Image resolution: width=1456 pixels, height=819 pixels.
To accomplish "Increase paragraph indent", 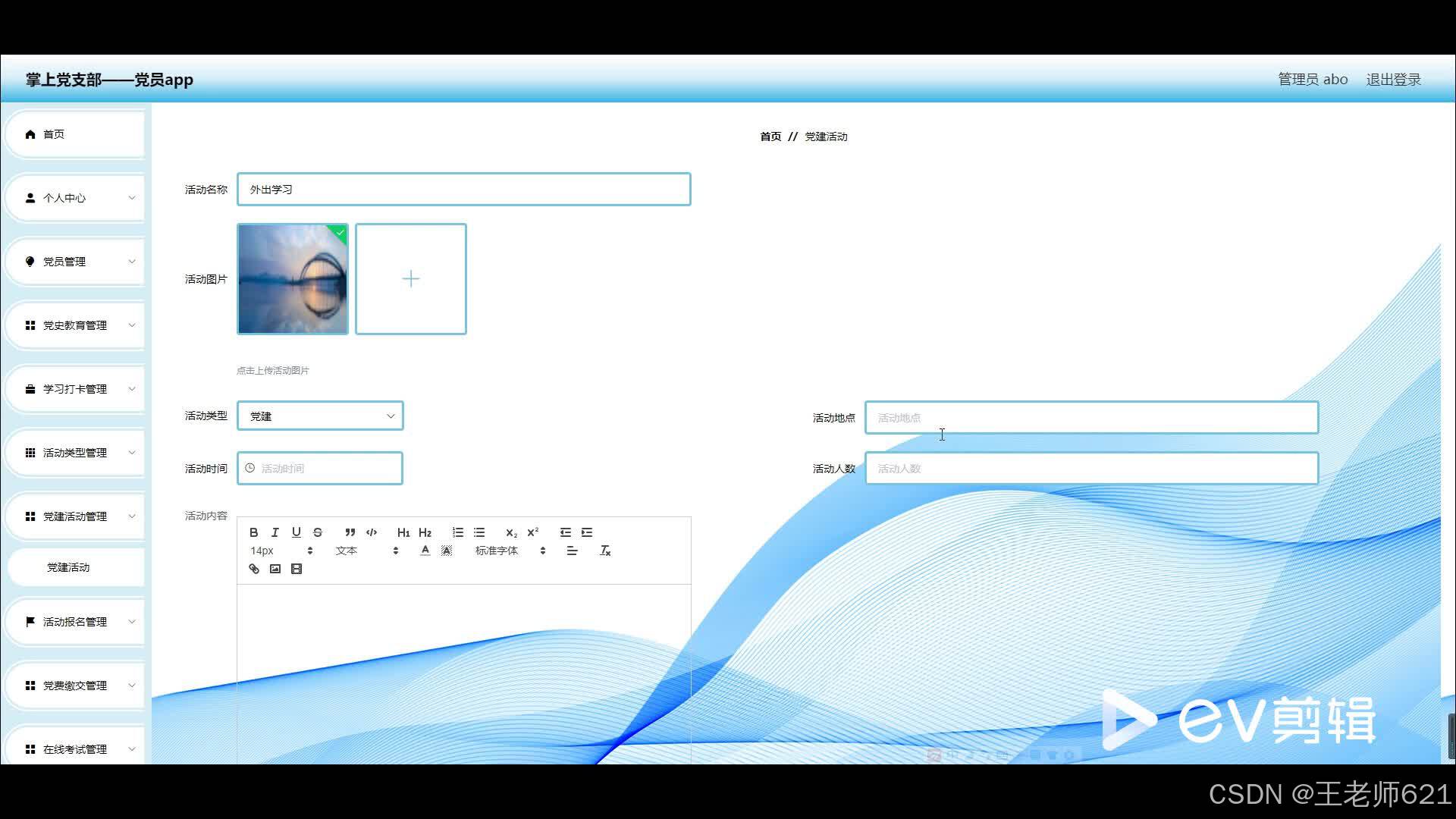I will [587, 532].
